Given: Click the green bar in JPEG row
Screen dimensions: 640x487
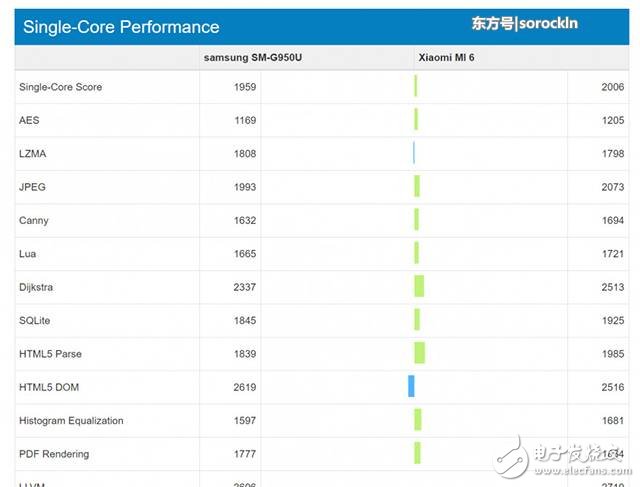Looking at the screenshot, I should coord(417,187).
